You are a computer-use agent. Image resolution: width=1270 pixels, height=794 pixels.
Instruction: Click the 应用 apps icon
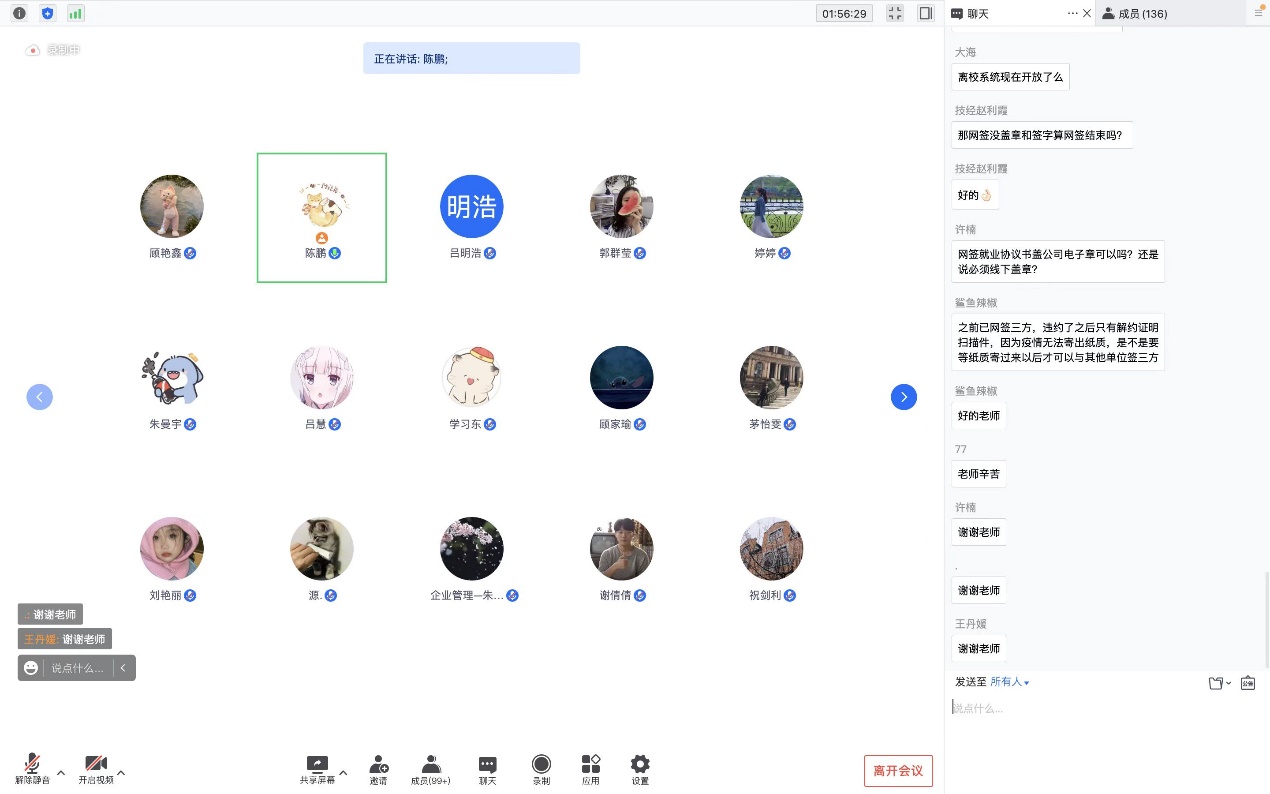(x=591, y=767)
